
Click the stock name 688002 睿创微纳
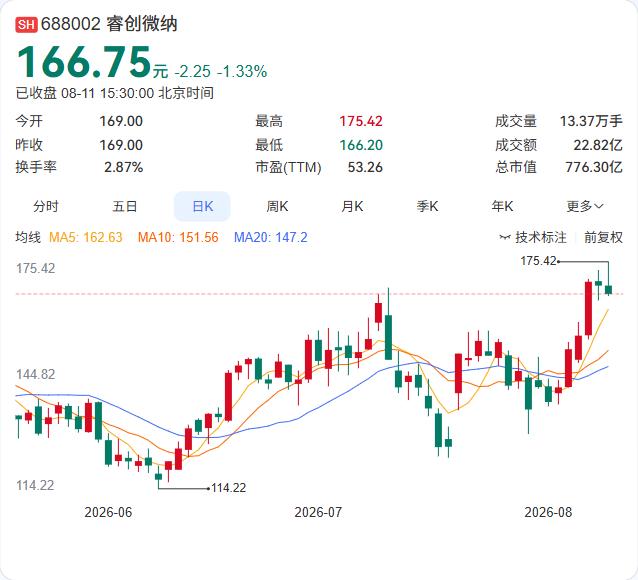[109, 24]
